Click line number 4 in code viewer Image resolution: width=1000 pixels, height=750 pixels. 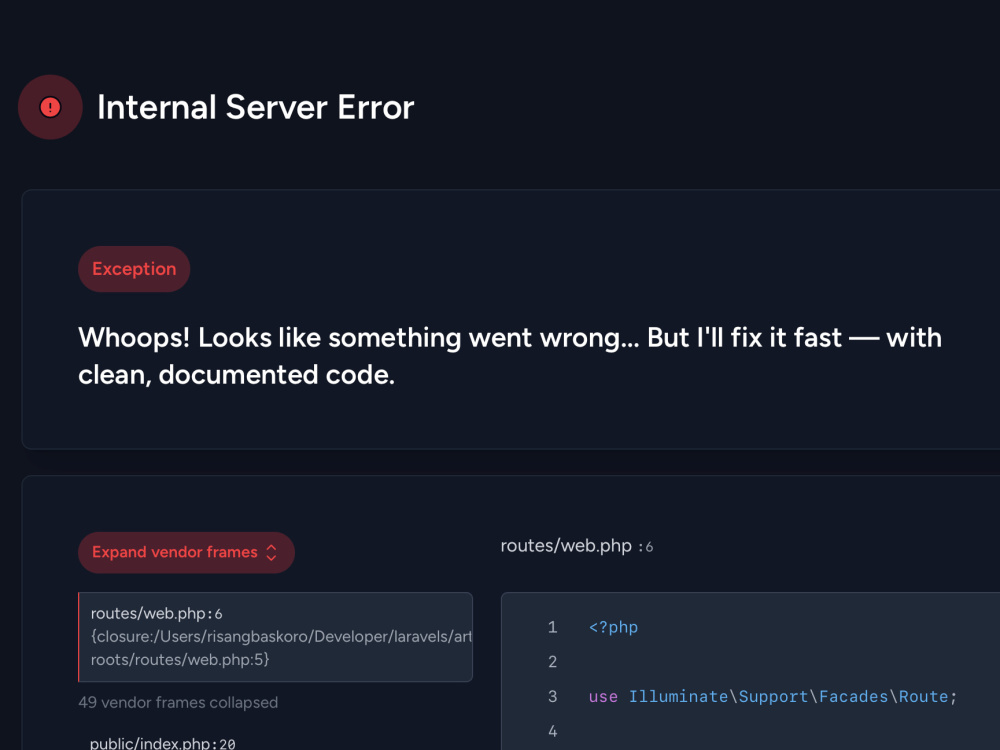[552, 731]
